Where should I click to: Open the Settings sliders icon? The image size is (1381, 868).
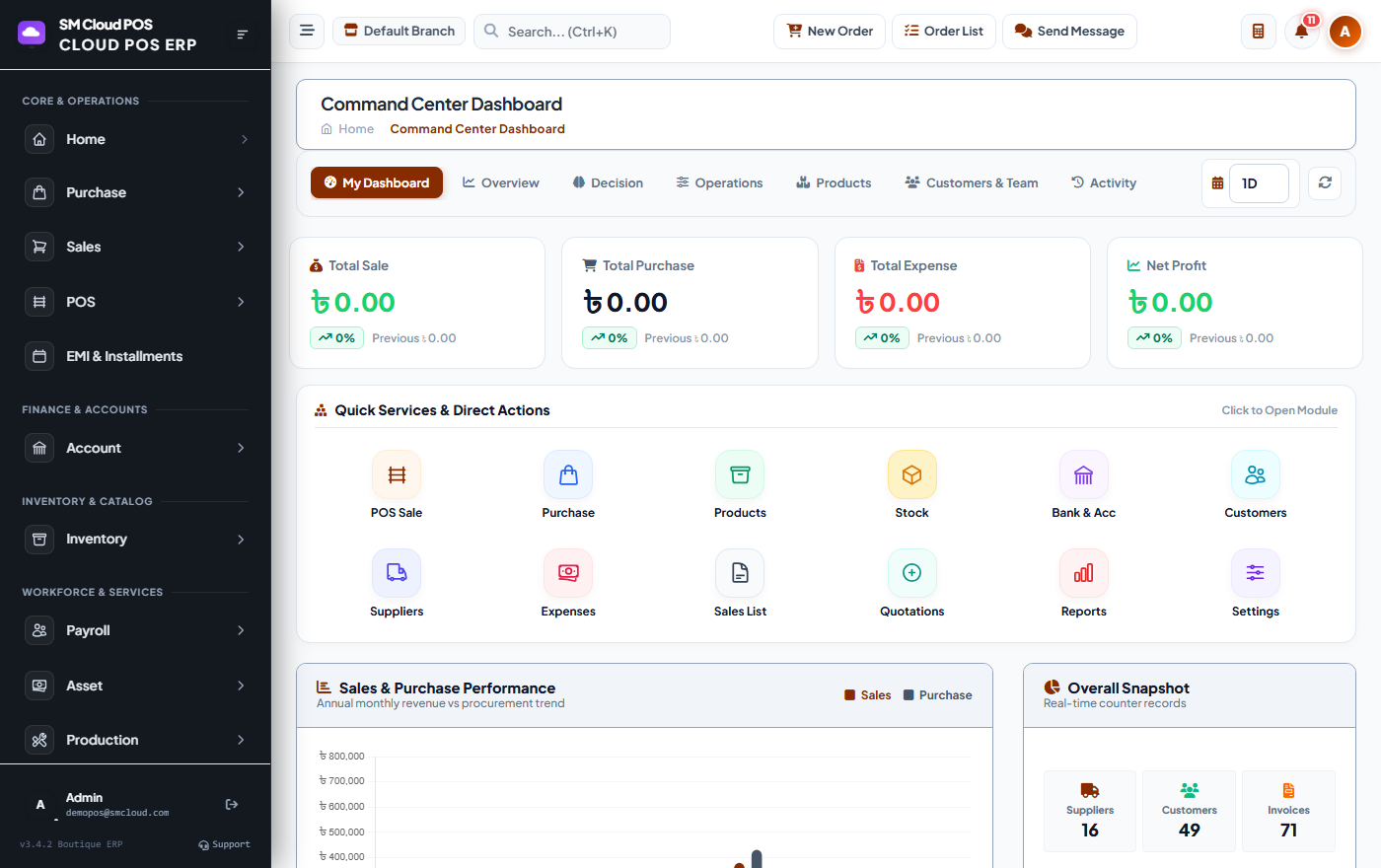[x=1255, y=573]
